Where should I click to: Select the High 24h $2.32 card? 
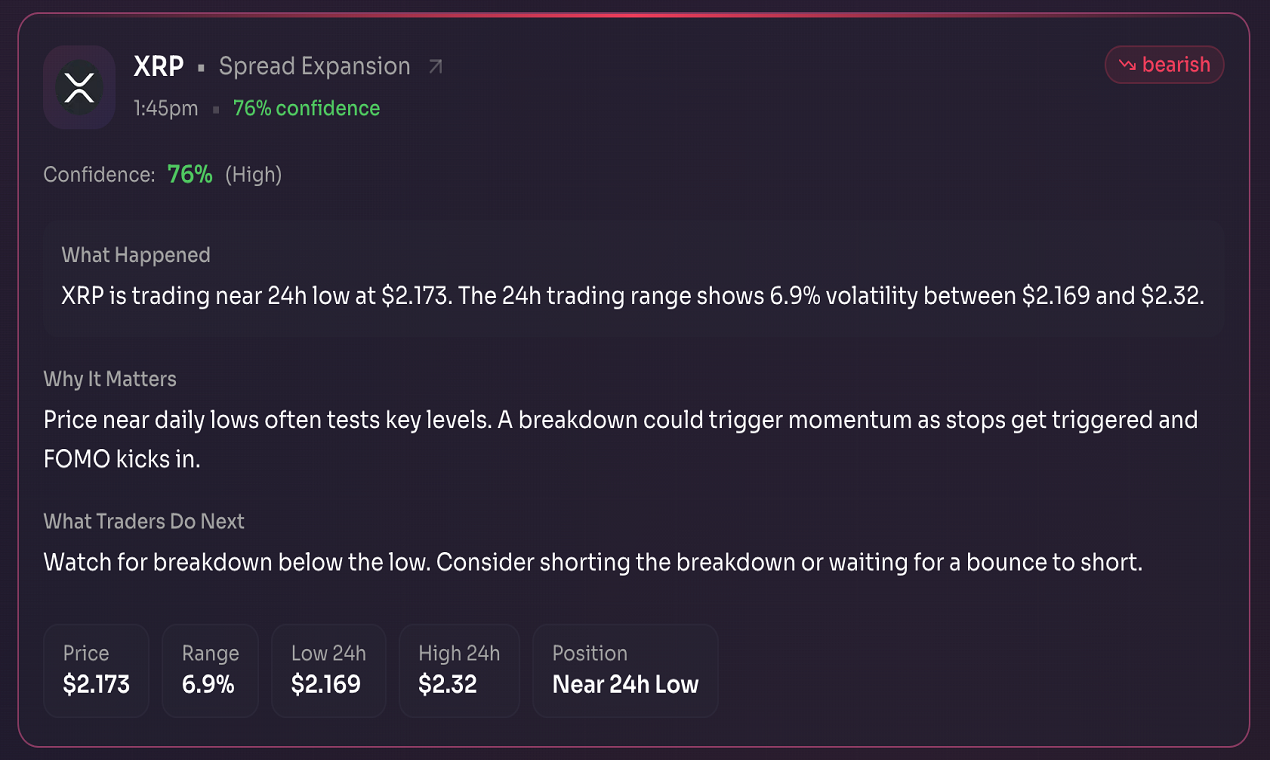(x=459, y=670)
